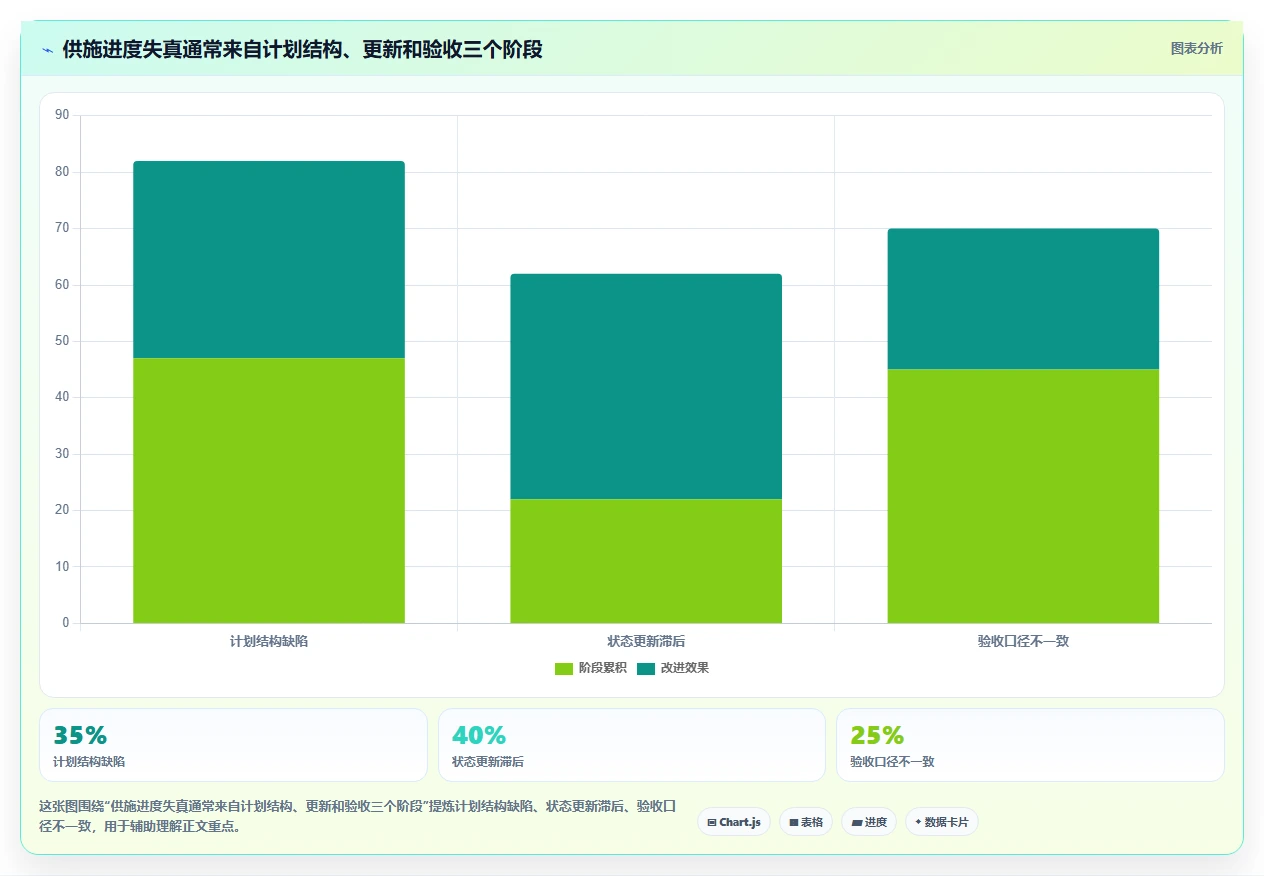The height and width of the screenshot is (876, 1264).
Task: Click the chart title 供施进度失真 heading
Action: 302,49
